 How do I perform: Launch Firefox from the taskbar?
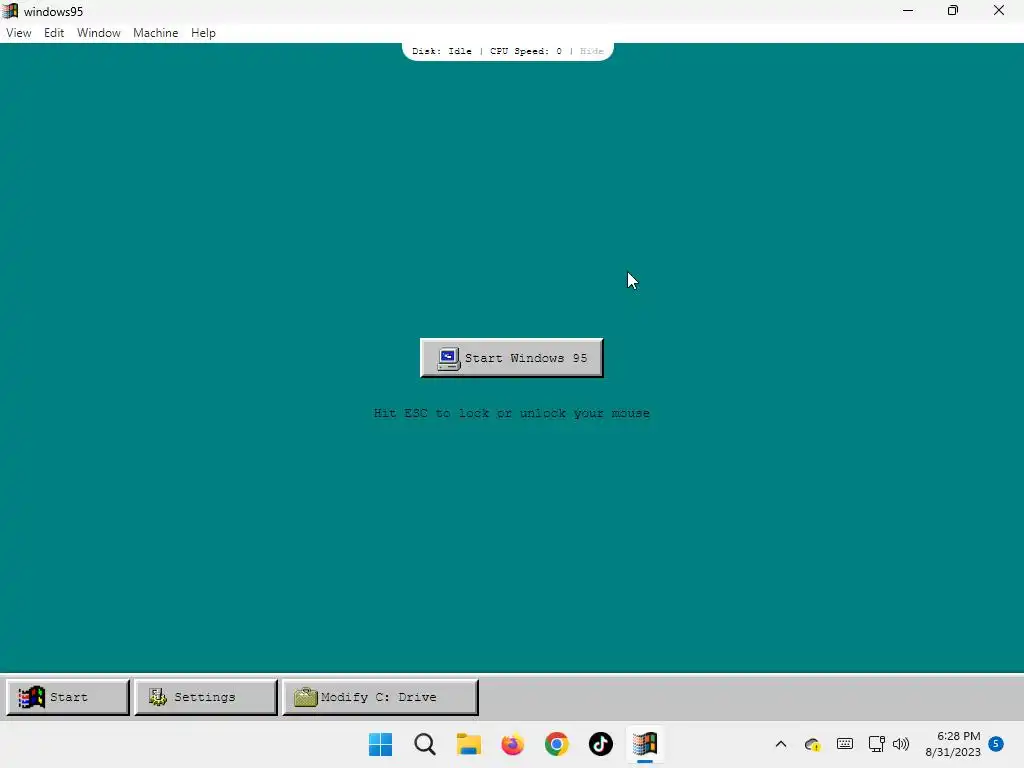[x=513, y=744]
